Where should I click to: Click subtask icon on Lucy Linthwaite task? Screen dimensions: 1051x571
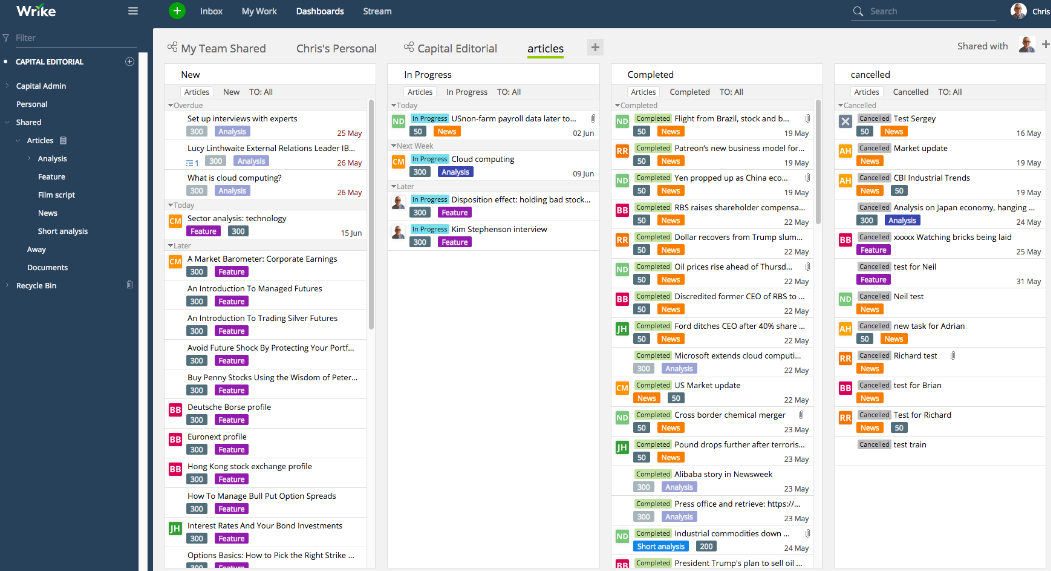(192, 163)
